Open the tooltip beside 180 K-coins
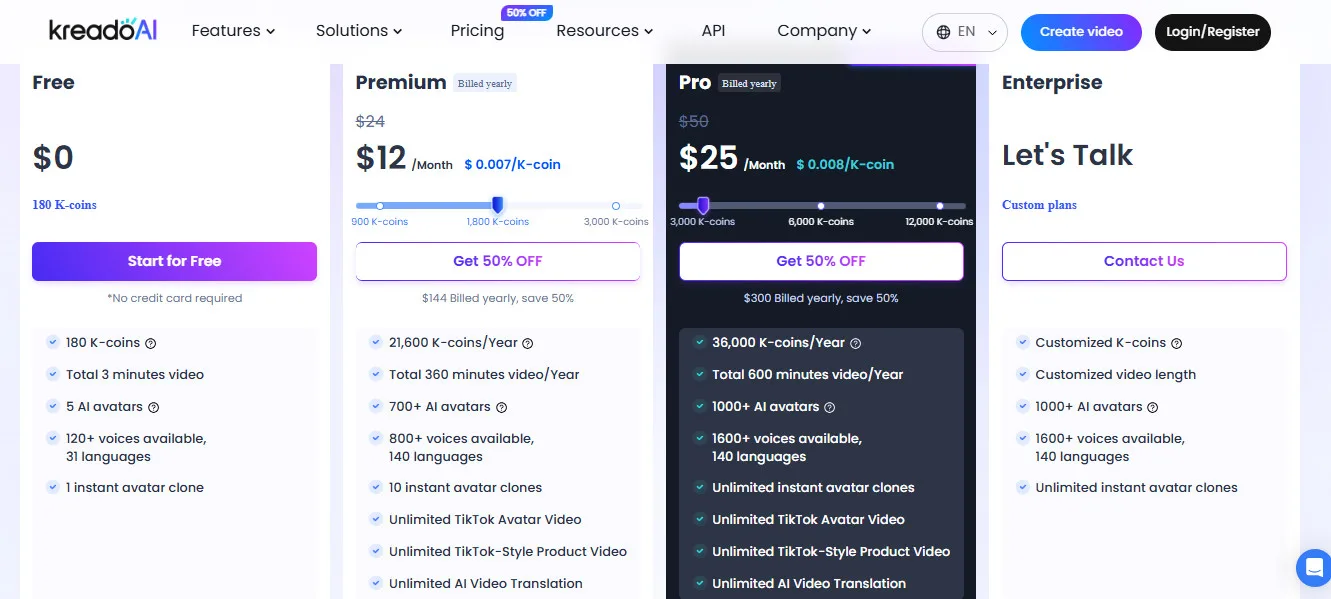 [x=150, y=343]
